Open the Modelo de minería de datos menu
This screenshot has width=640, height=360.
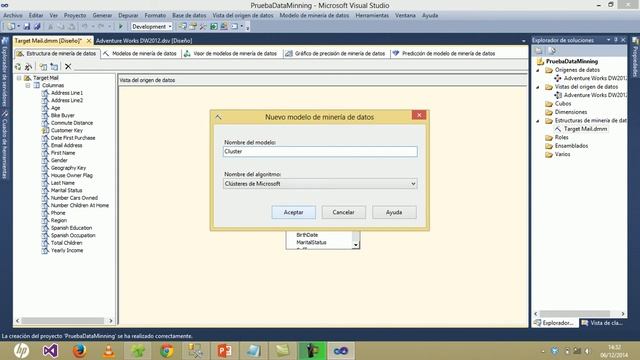pyautogui.click(x=314, y=15)
